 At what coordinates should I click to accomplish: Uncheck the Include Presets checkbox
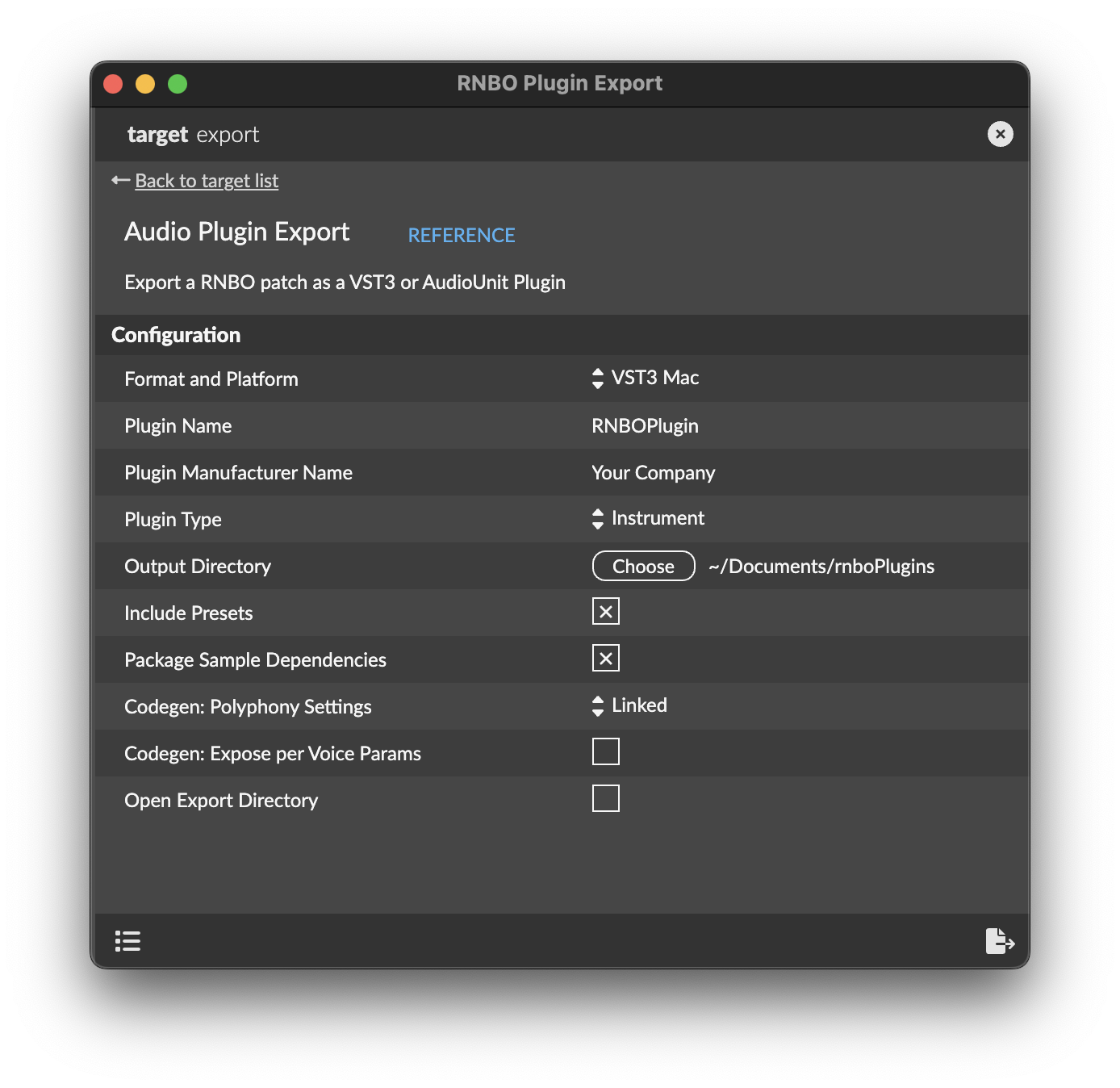(x=605, y=611)
